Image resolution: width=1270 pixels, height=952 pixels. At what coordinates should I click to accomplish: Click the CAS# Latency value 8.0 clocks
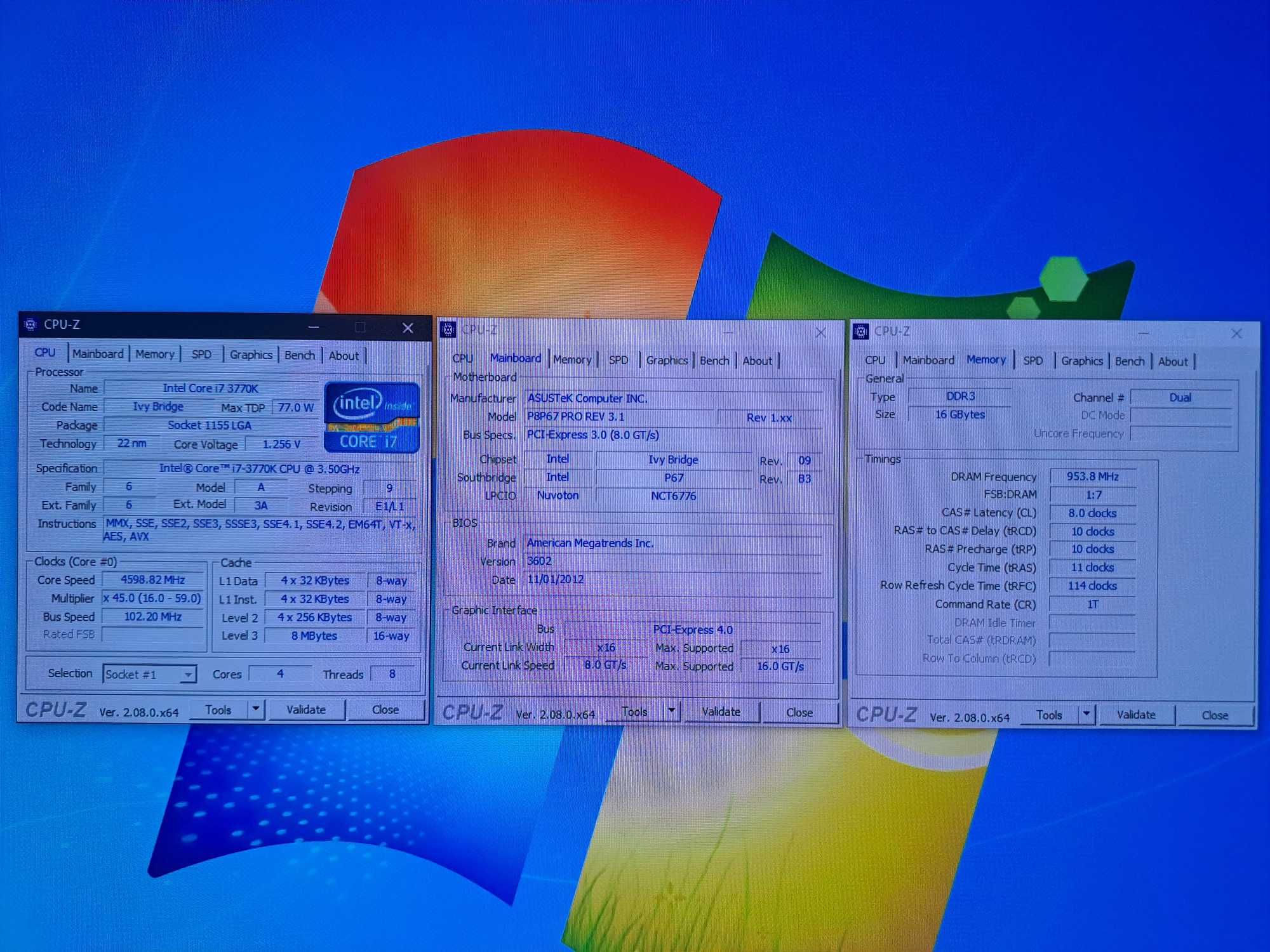[1092, 513]
